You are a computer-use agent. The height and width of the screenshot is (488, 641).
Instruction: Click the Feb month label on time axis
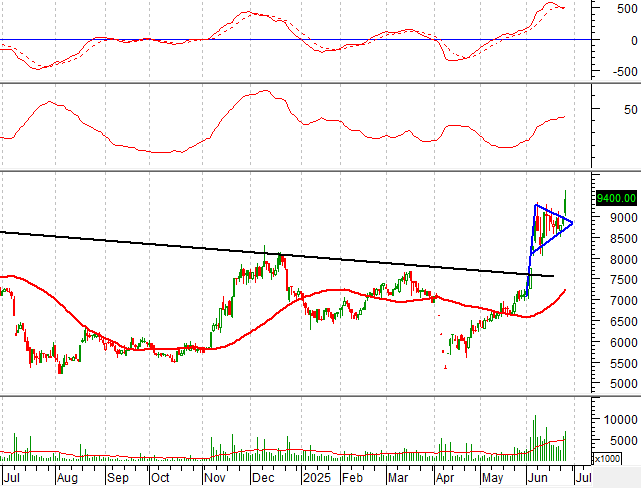[352, 477]
